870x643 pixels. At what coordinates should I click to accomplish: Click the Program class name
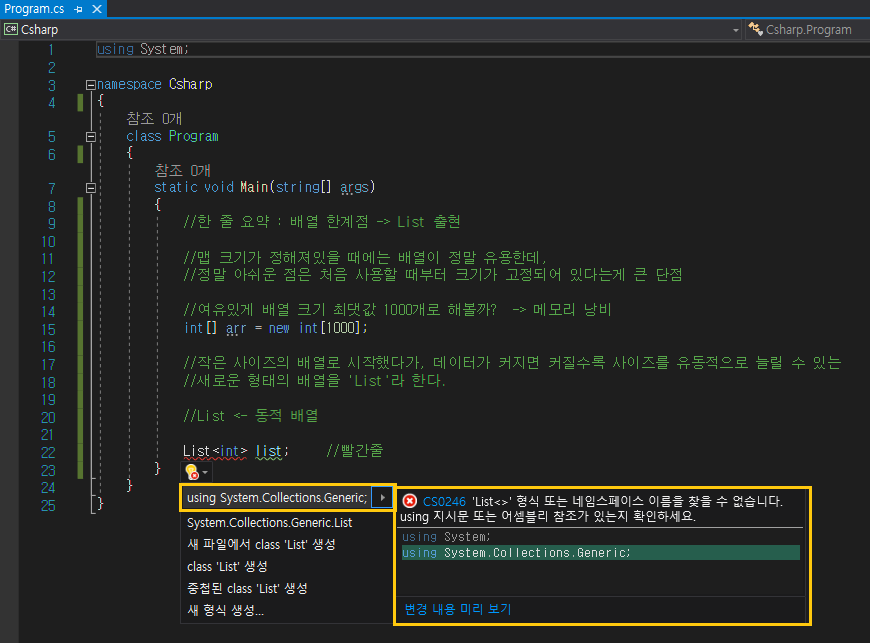(x=194, y=136)
